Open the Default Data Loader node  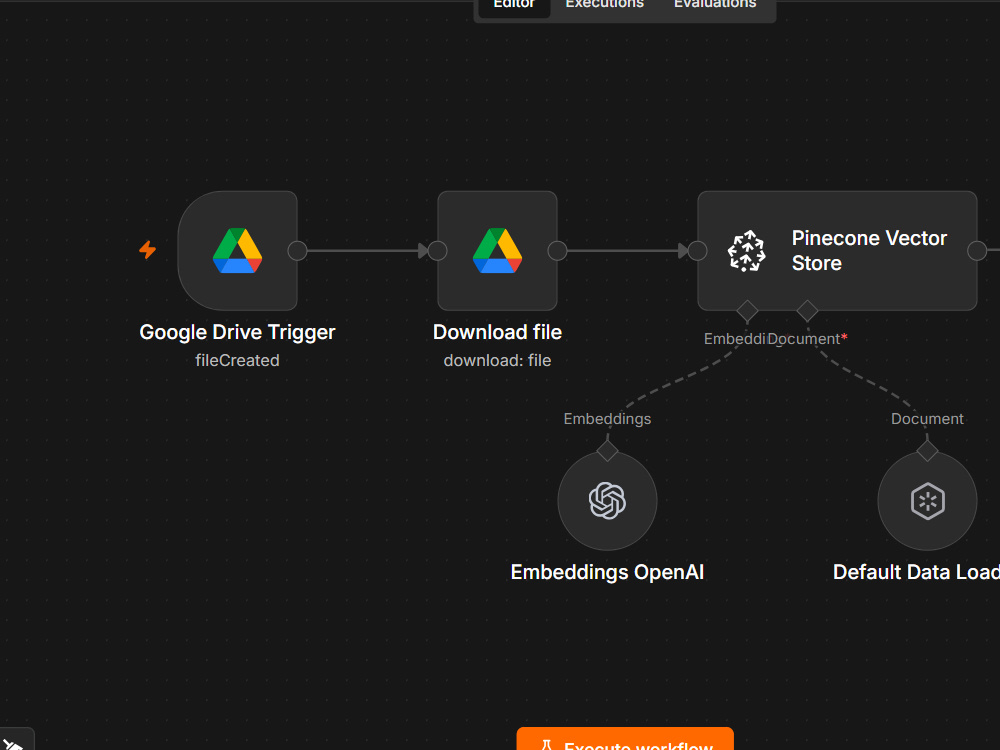[x=927, y=501]
